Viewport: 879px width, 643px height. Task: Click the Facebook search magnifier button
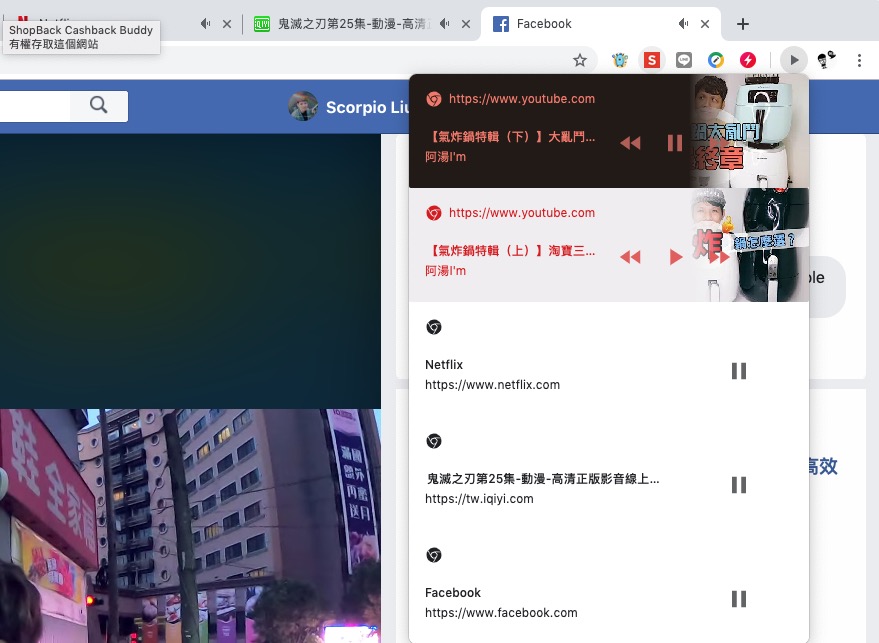[x=99, y=105]
